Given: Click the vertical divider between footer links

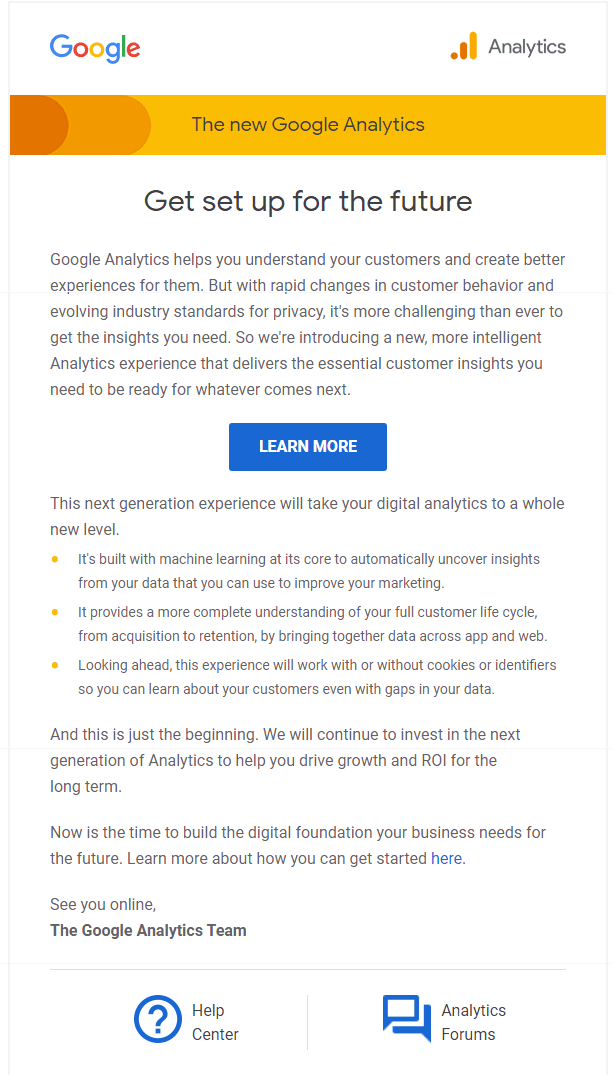Looking at the screenshot, I should point(308,1022).
